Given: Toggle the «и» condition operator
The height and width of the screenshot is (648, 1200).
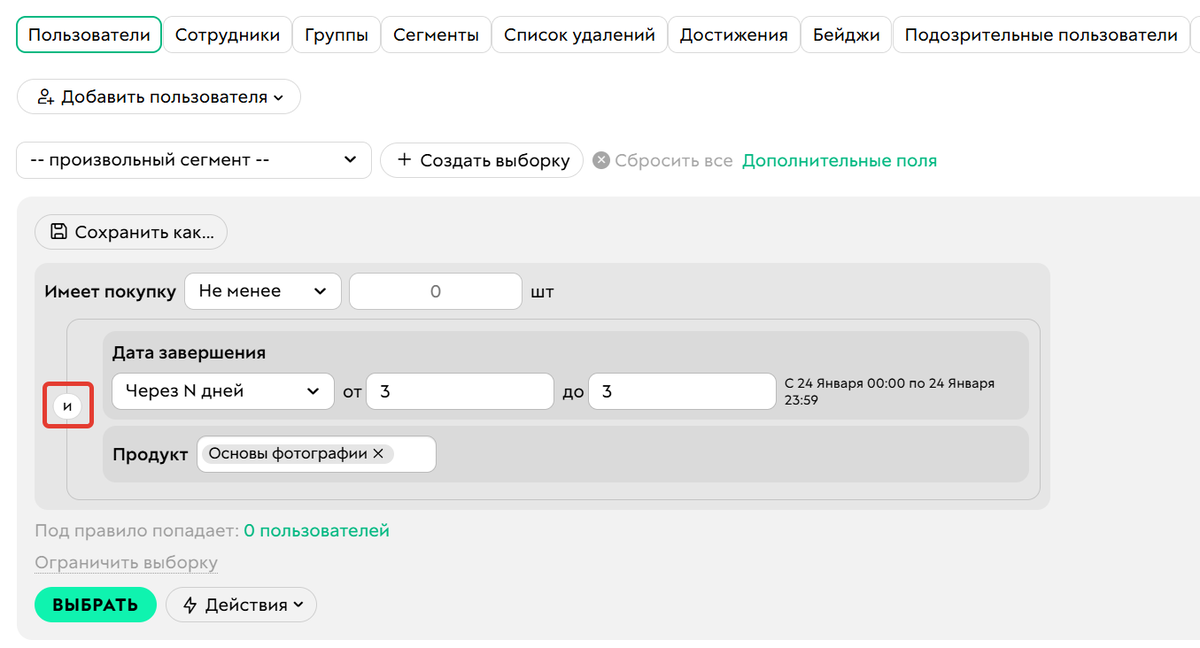Looking at the screenshot, I should click(x=67, y=405).
